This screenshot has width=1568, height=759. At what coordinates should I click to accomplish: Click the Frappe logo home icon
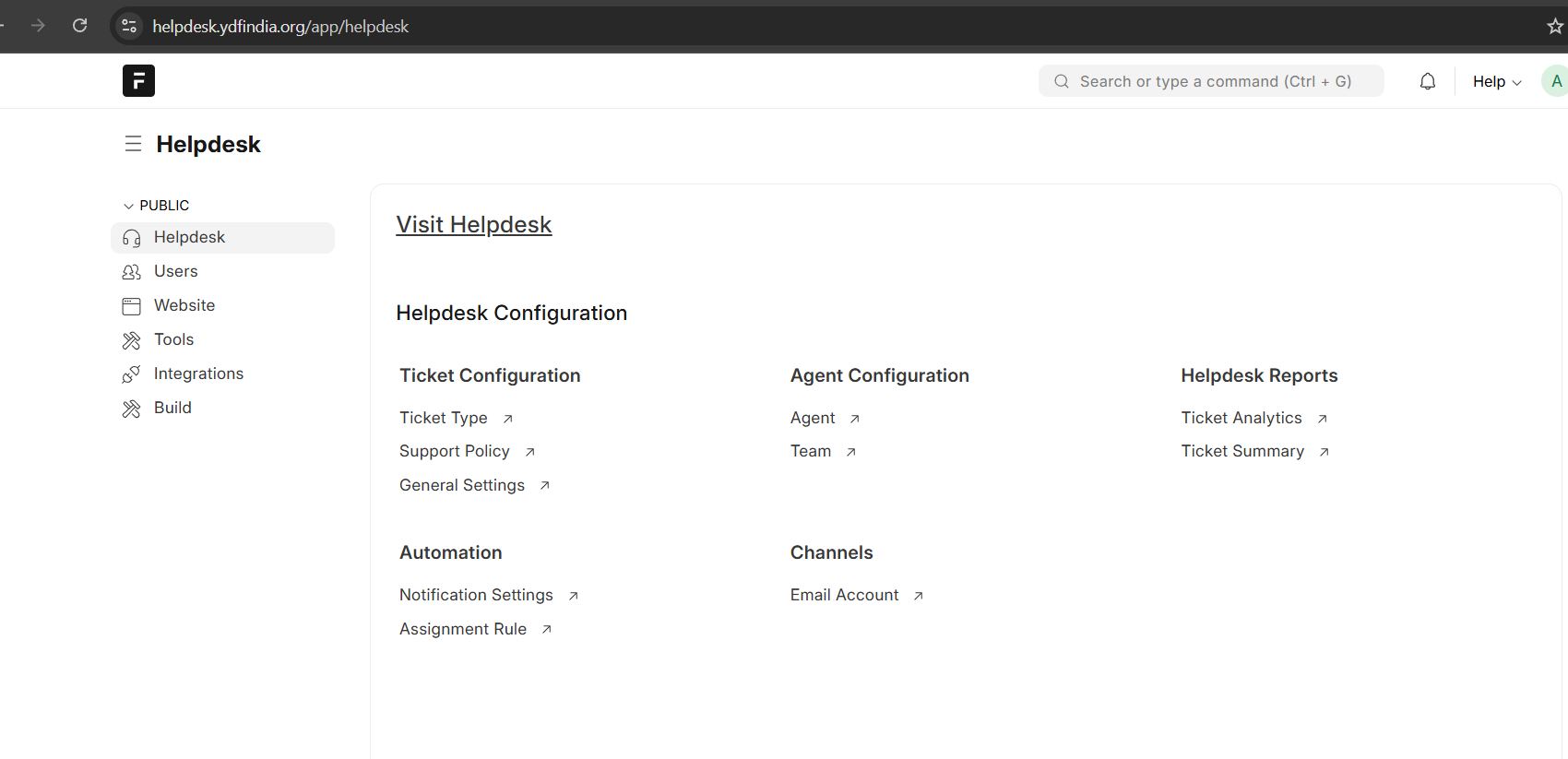[x=138, y=81]
